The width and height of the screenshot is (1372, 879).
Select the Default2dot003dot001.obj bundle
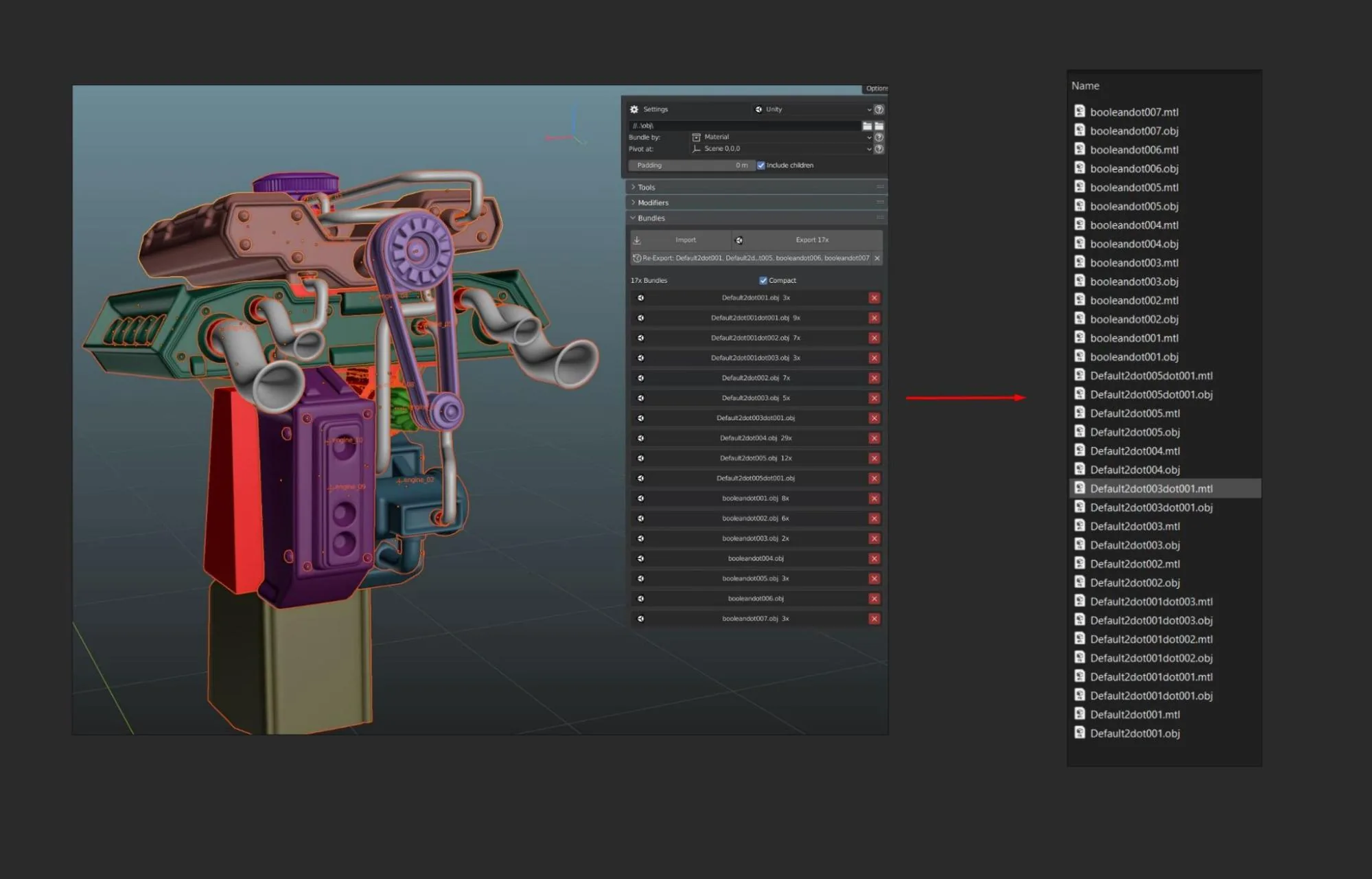click(x=756, y=418)
